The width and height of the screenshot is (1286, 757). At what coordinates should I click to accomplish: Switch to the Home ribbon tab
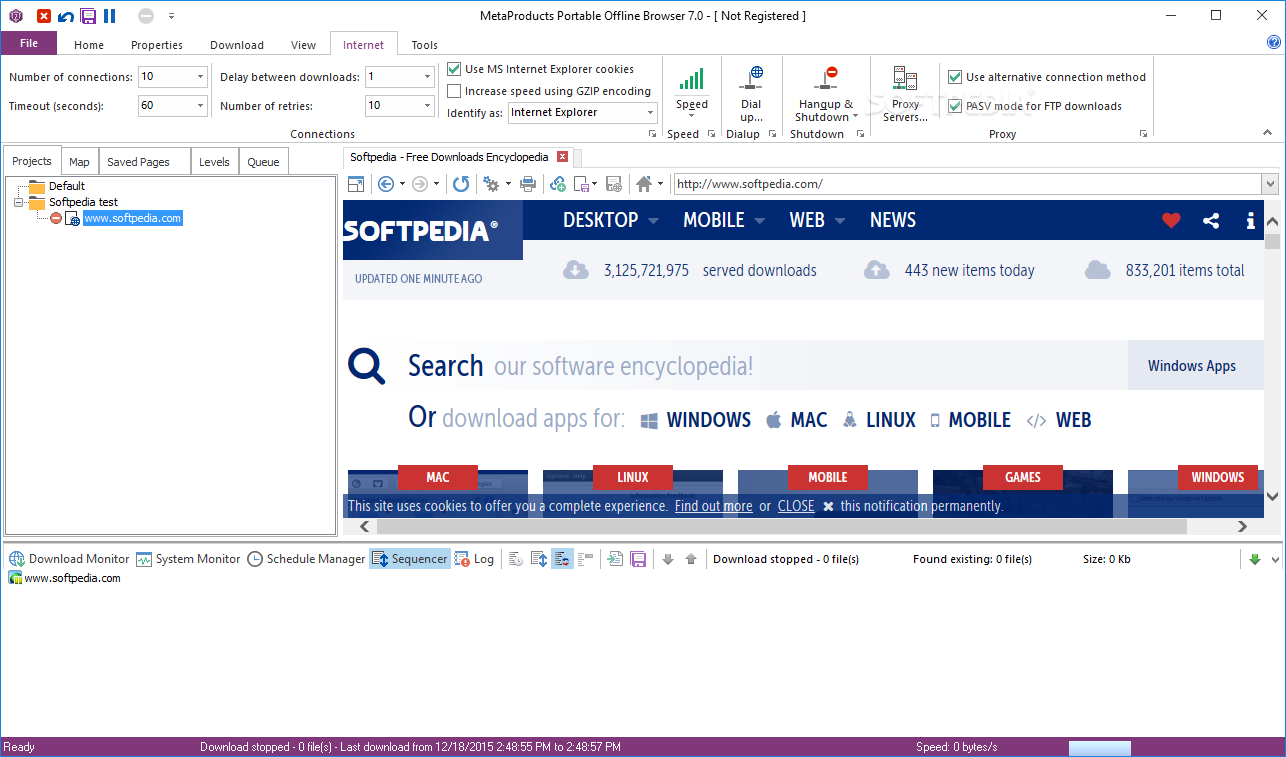(89, 45)
